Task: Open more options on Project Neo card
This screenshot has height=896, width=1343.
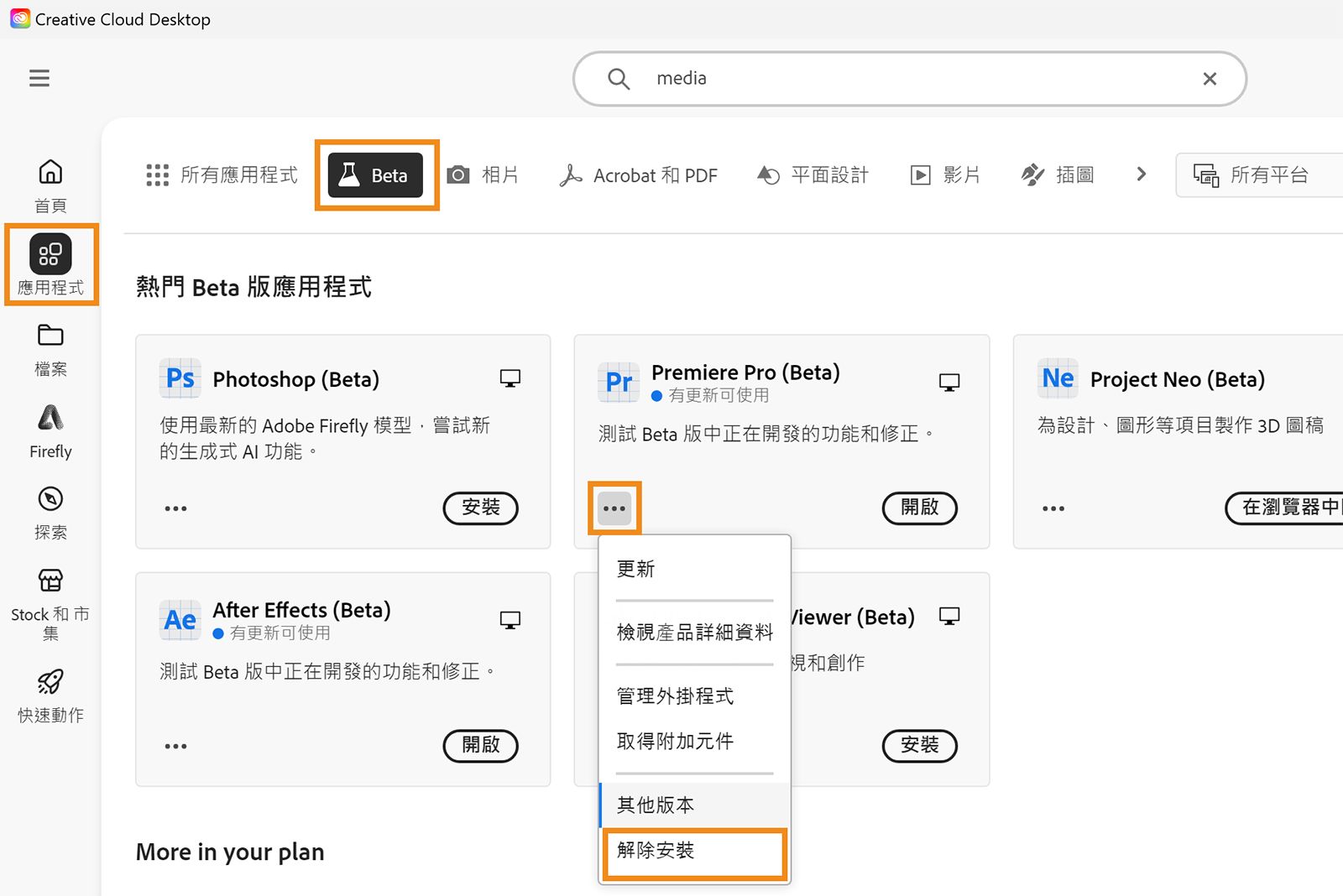Action: 1053,508
